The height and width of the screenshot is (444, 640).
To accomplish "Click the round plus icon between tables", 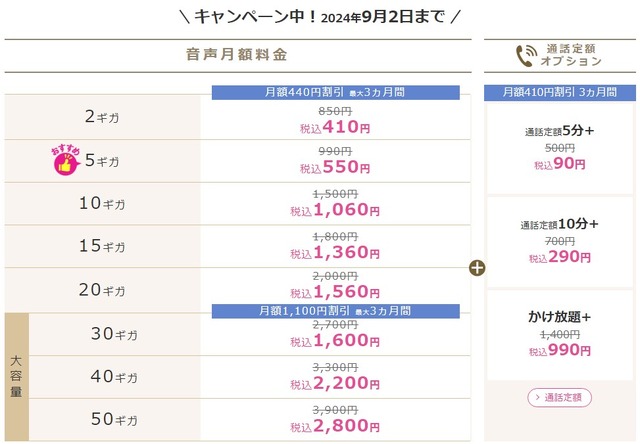I will 477,268.
